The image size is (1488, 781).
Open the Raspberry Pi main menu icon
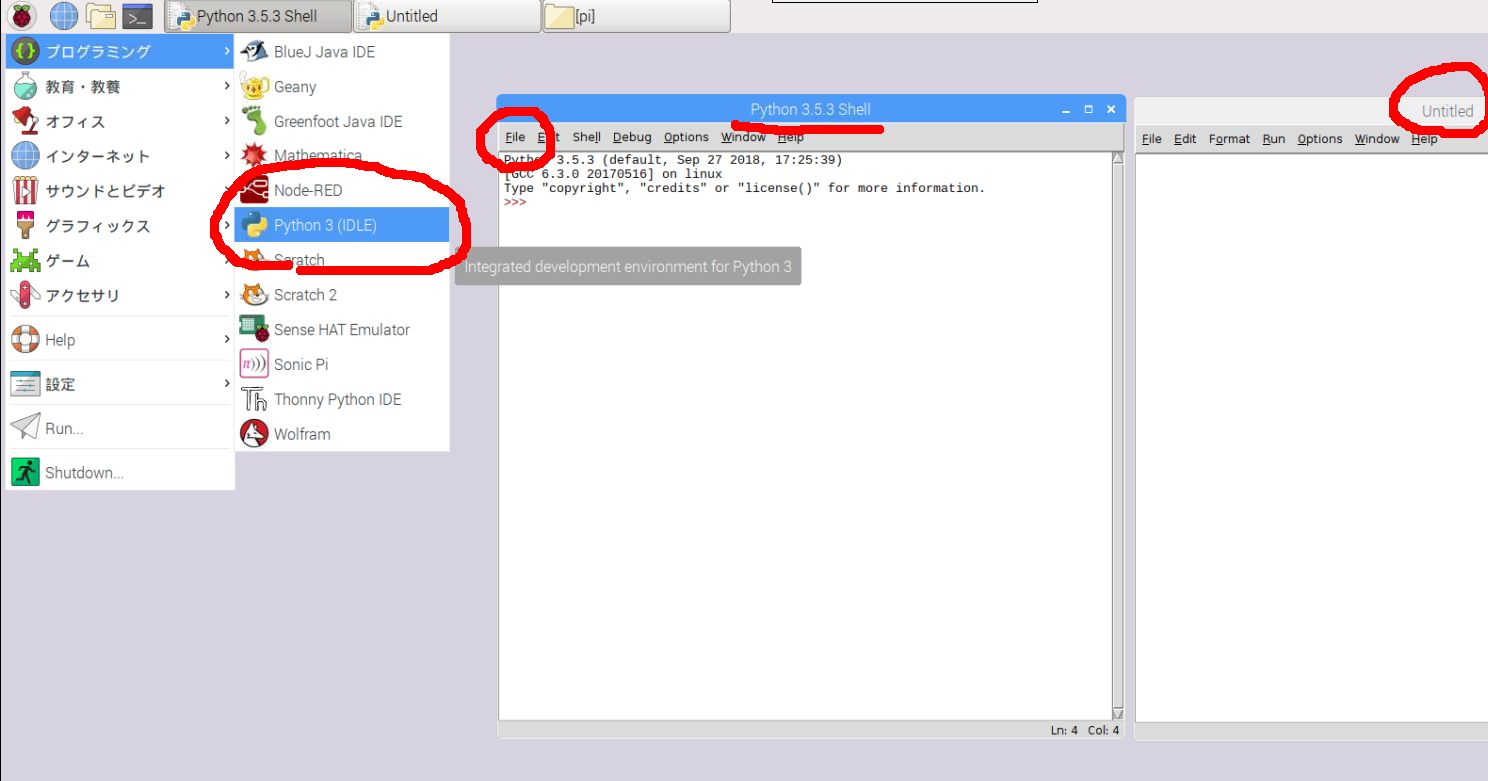pos(21,16)
